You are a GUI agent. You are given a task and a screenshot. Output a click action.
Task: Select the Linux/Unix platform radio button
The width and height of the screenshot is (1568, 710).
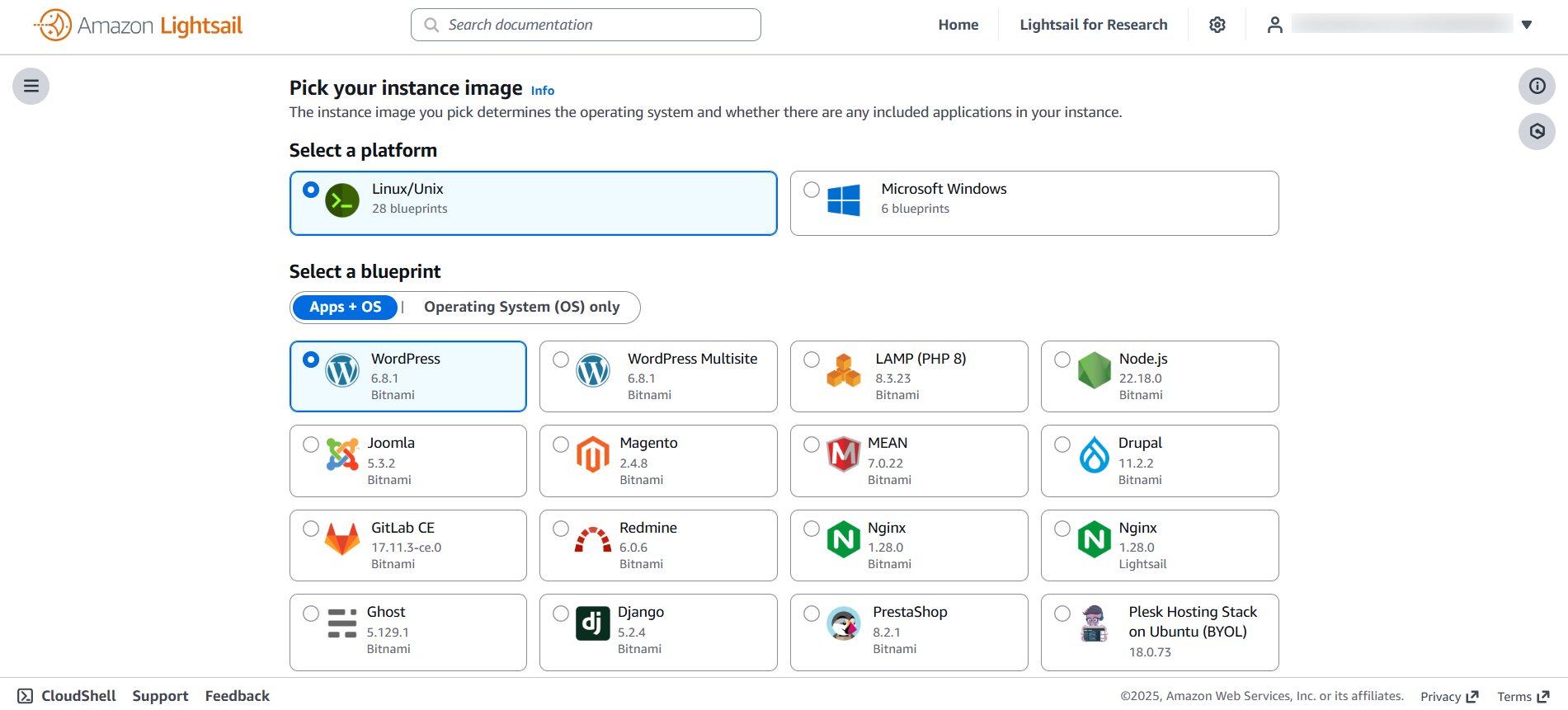click(311, 190)
